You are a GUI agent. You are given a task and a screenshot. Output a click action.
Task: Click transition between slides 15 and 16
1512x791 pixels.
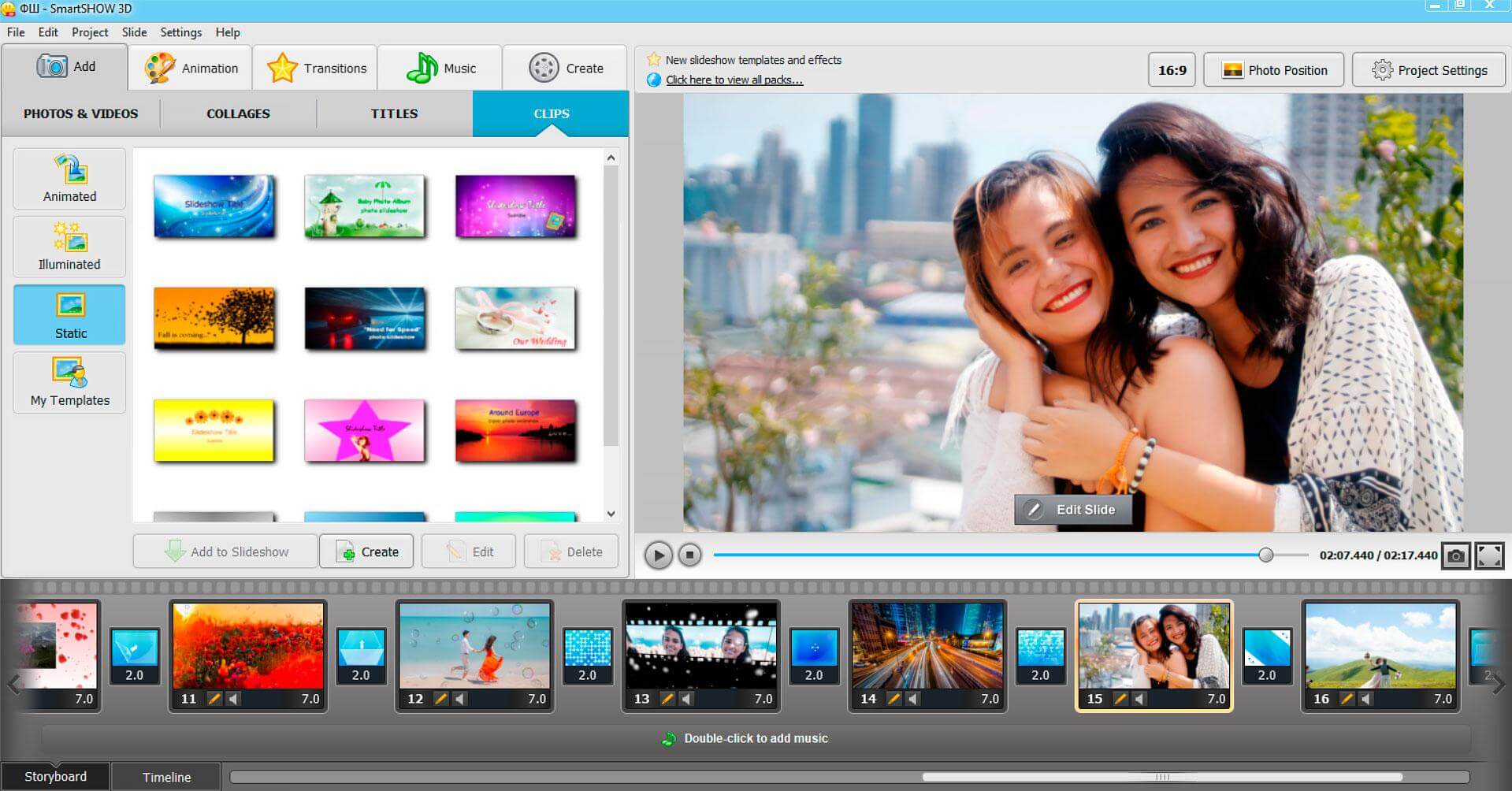1267,655
